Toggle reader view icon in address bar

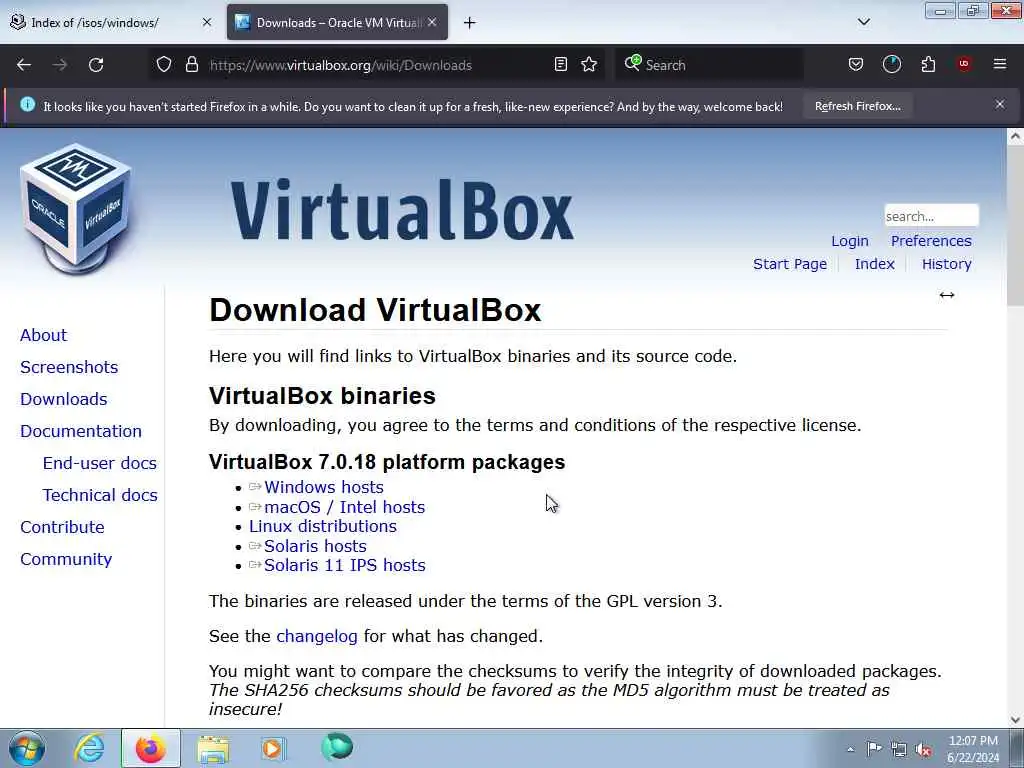[560, 64]
